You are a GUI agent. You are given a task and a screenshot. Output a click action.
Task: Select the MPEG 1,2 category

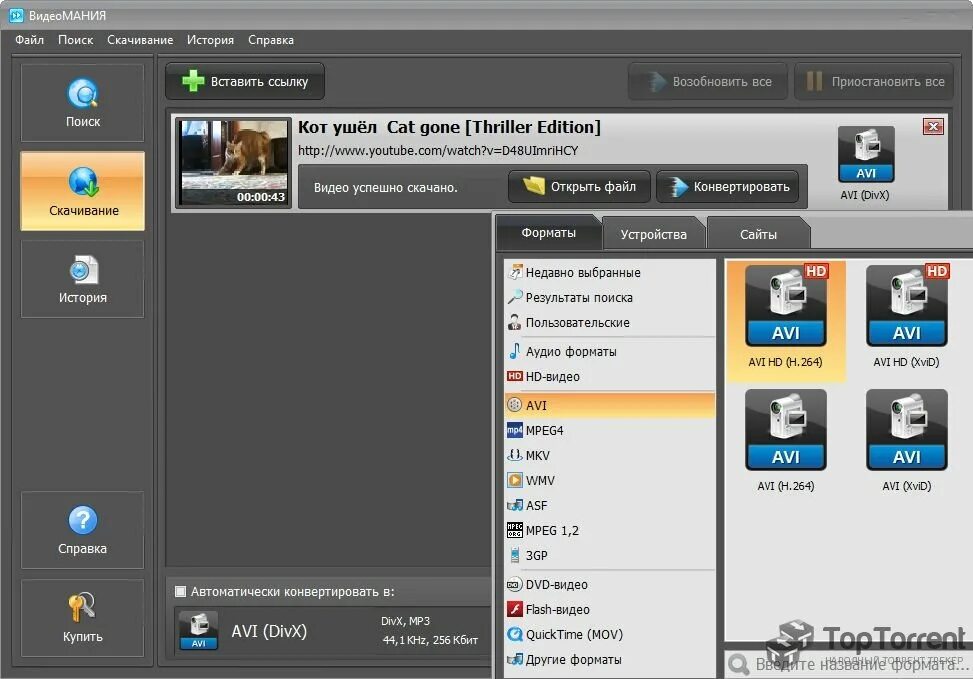coord(610,530)
